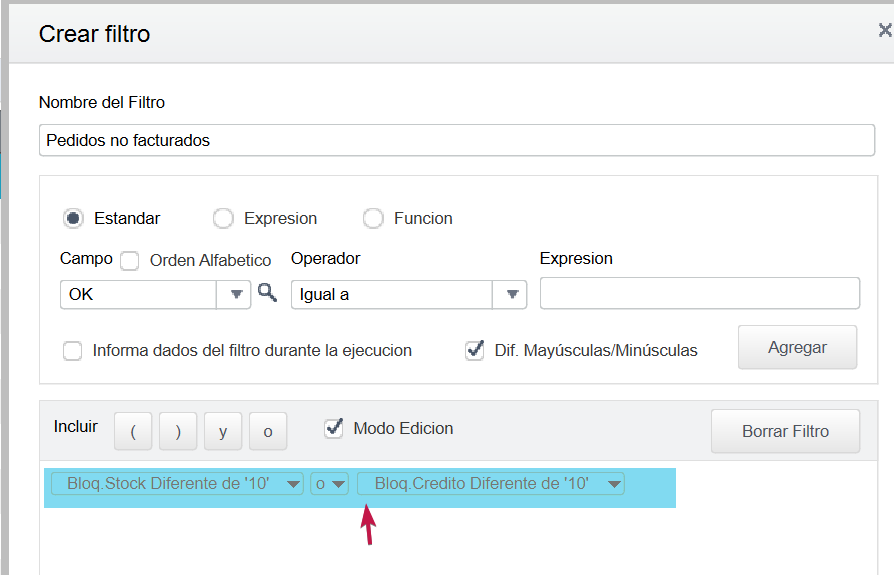Insert a closing parenthesis button
The height and width of the screenshot is (575, 894).
pos(178,431)
